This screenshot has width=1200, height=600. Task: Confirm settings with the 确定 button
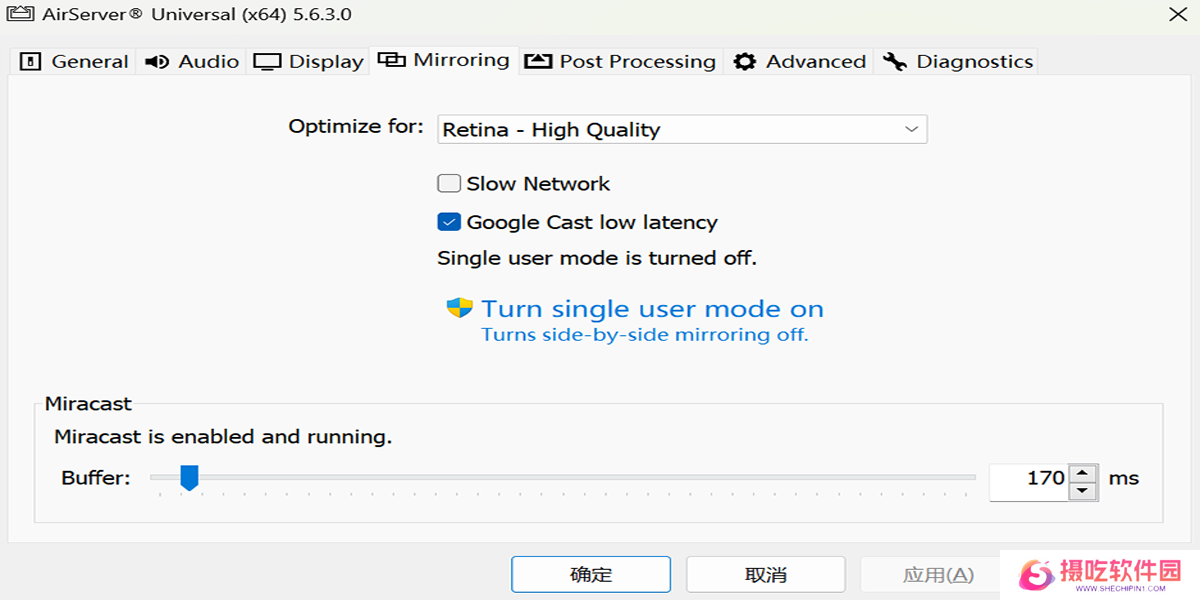pyautogui.click(x=591, y=575)
